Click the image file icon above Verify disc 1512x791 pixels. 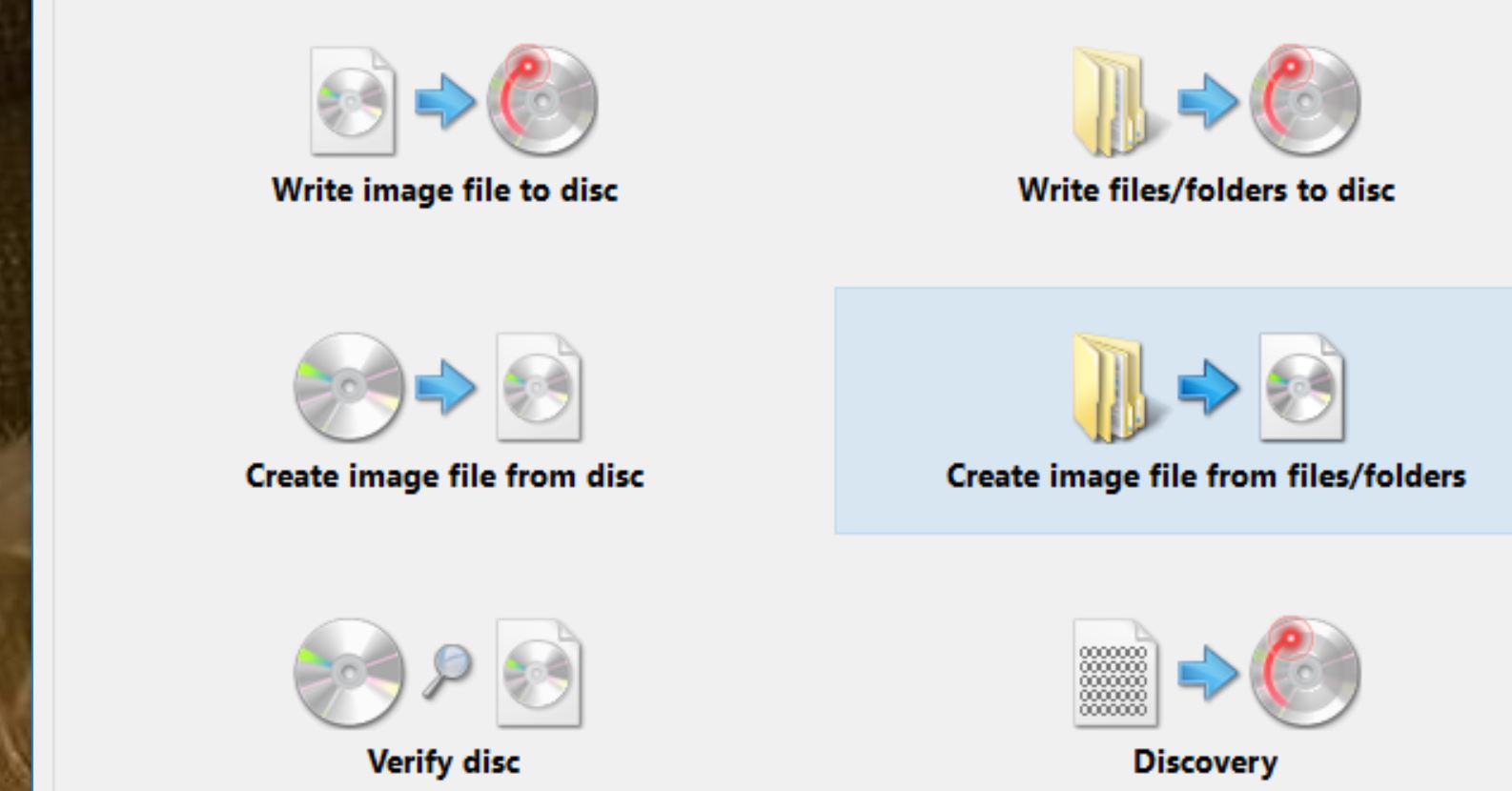[539, 673]
